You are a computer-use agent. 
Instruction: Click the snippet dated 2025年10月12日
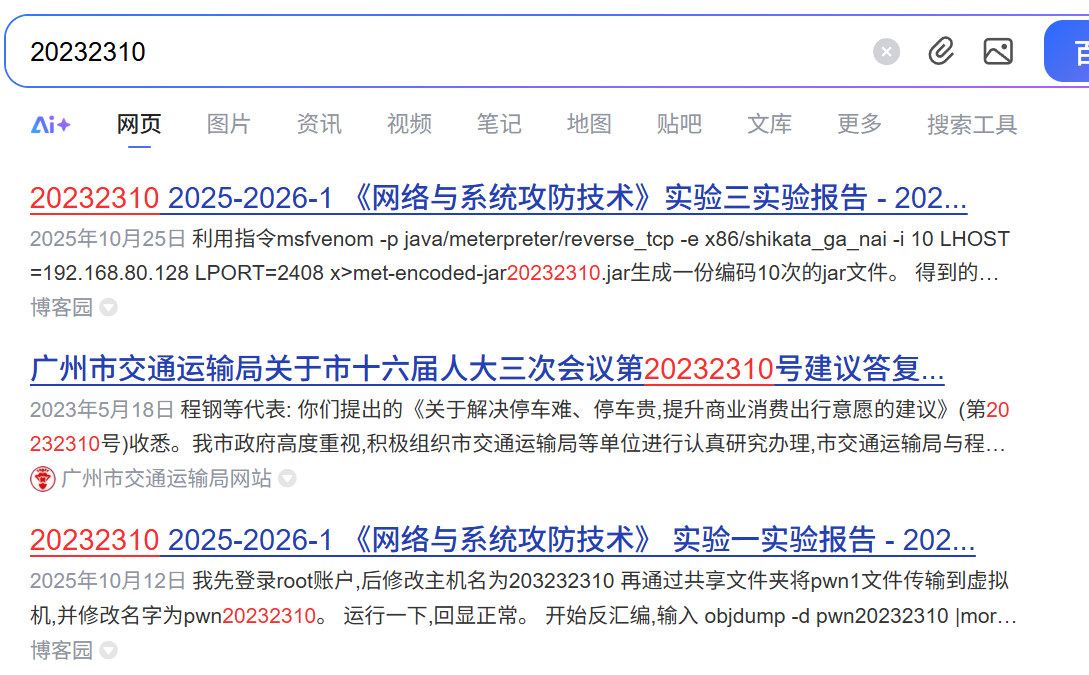pos(523,598)
